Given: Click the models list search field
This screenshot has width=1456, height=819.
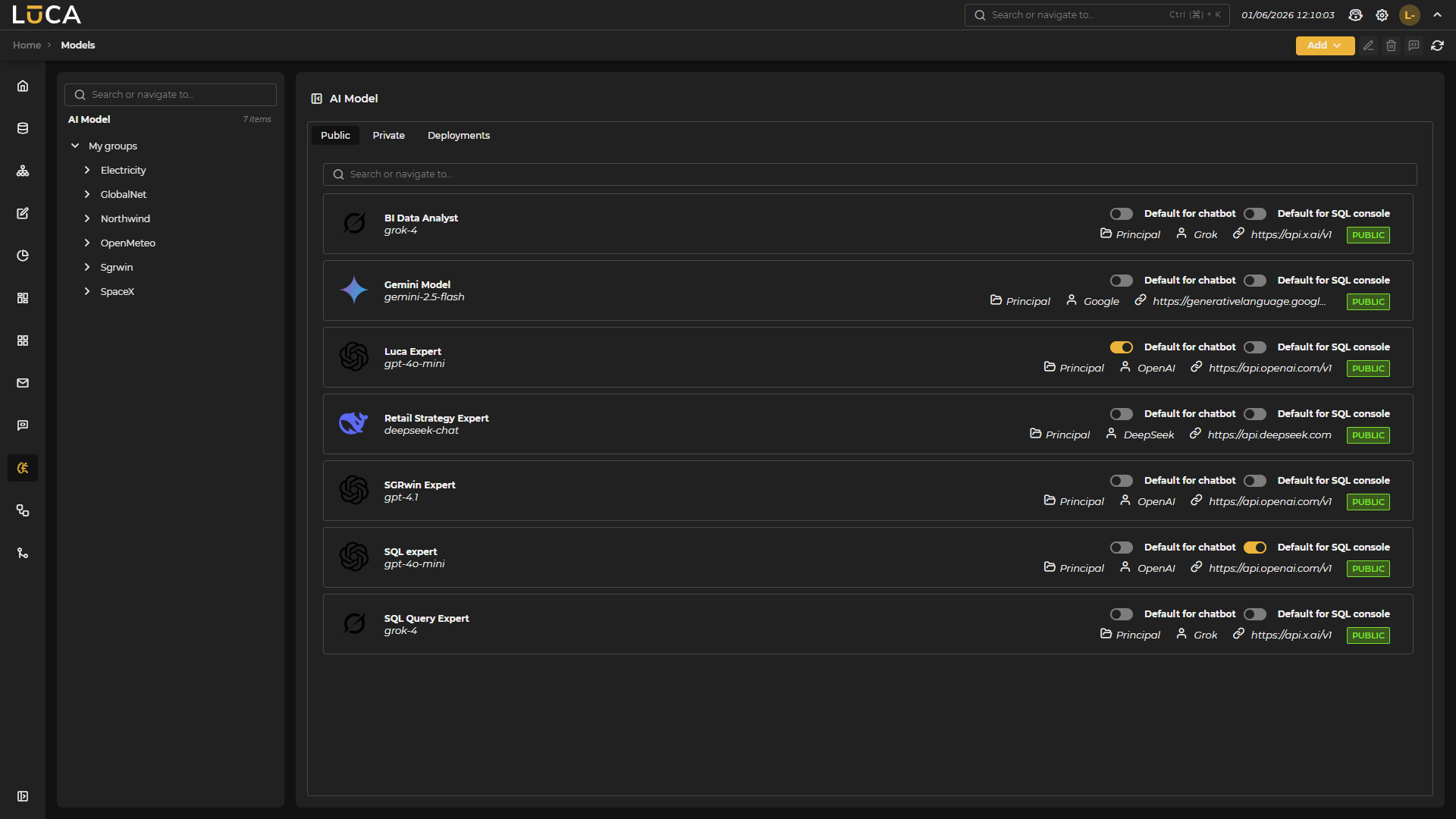Looking at the screenshot, I should coord(869,174).
